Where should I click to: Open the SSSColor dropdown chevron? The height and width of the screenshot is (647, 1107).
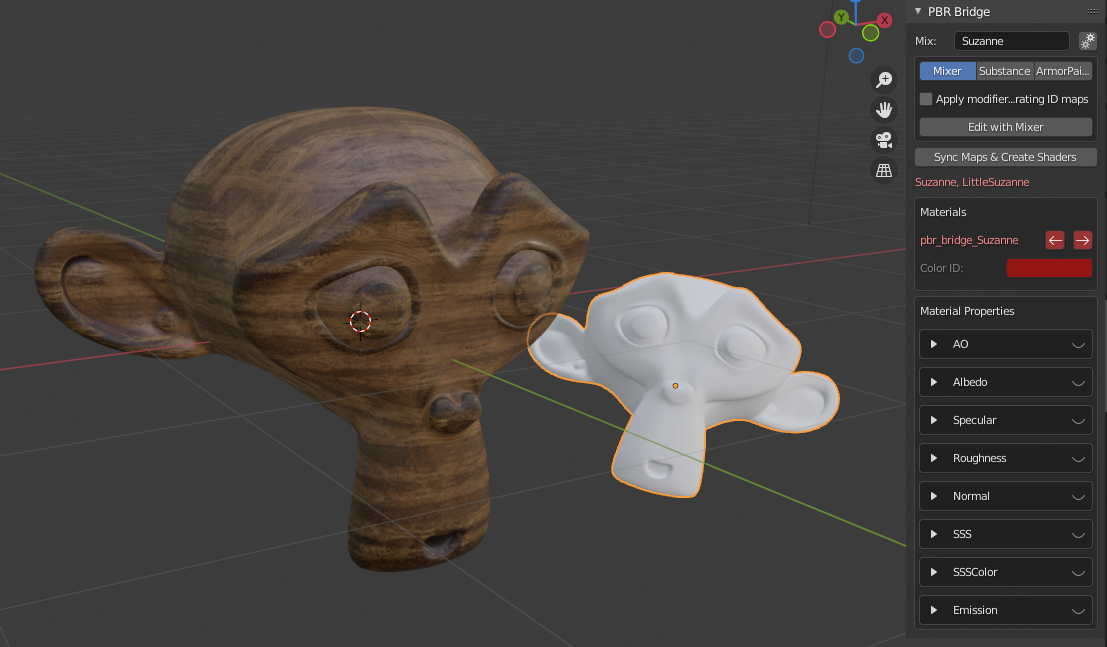pos(1078,573)
